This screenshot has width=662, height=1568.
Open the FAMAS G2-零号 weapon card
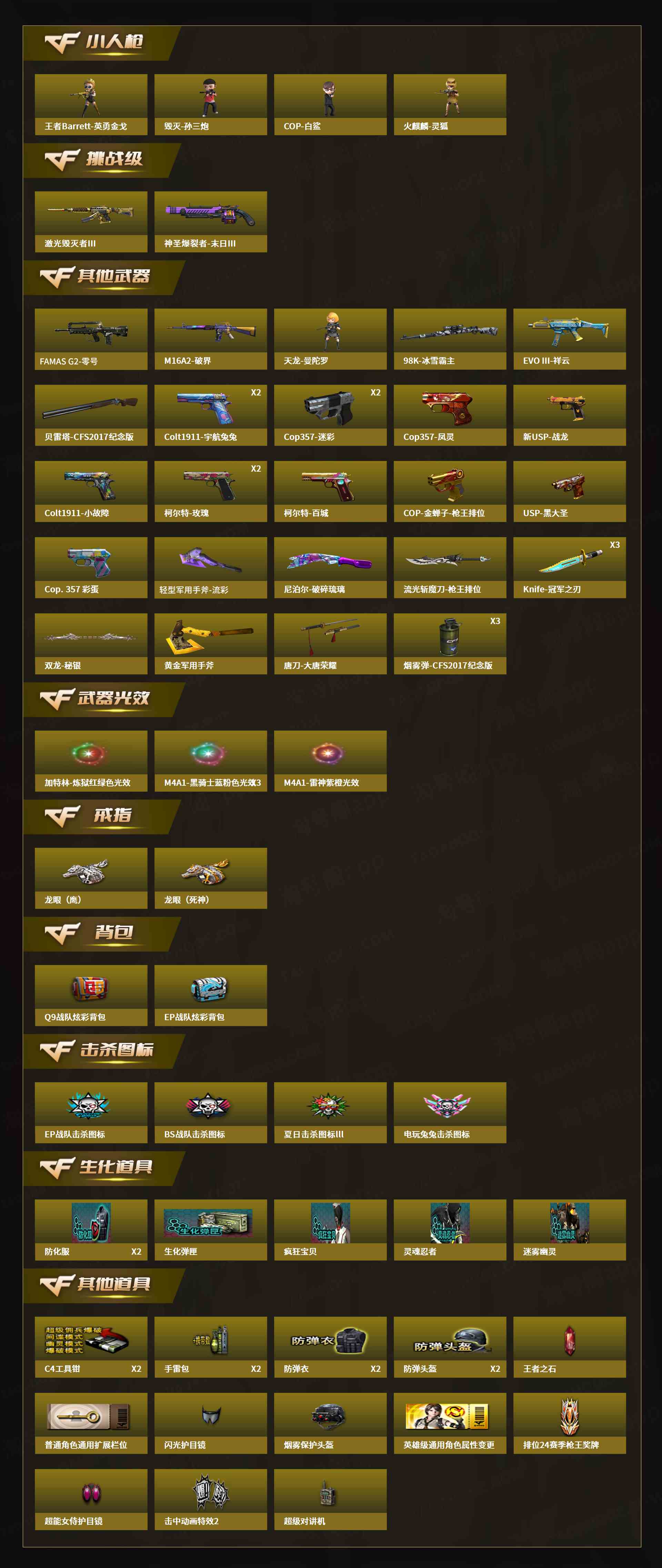[91, 339]
